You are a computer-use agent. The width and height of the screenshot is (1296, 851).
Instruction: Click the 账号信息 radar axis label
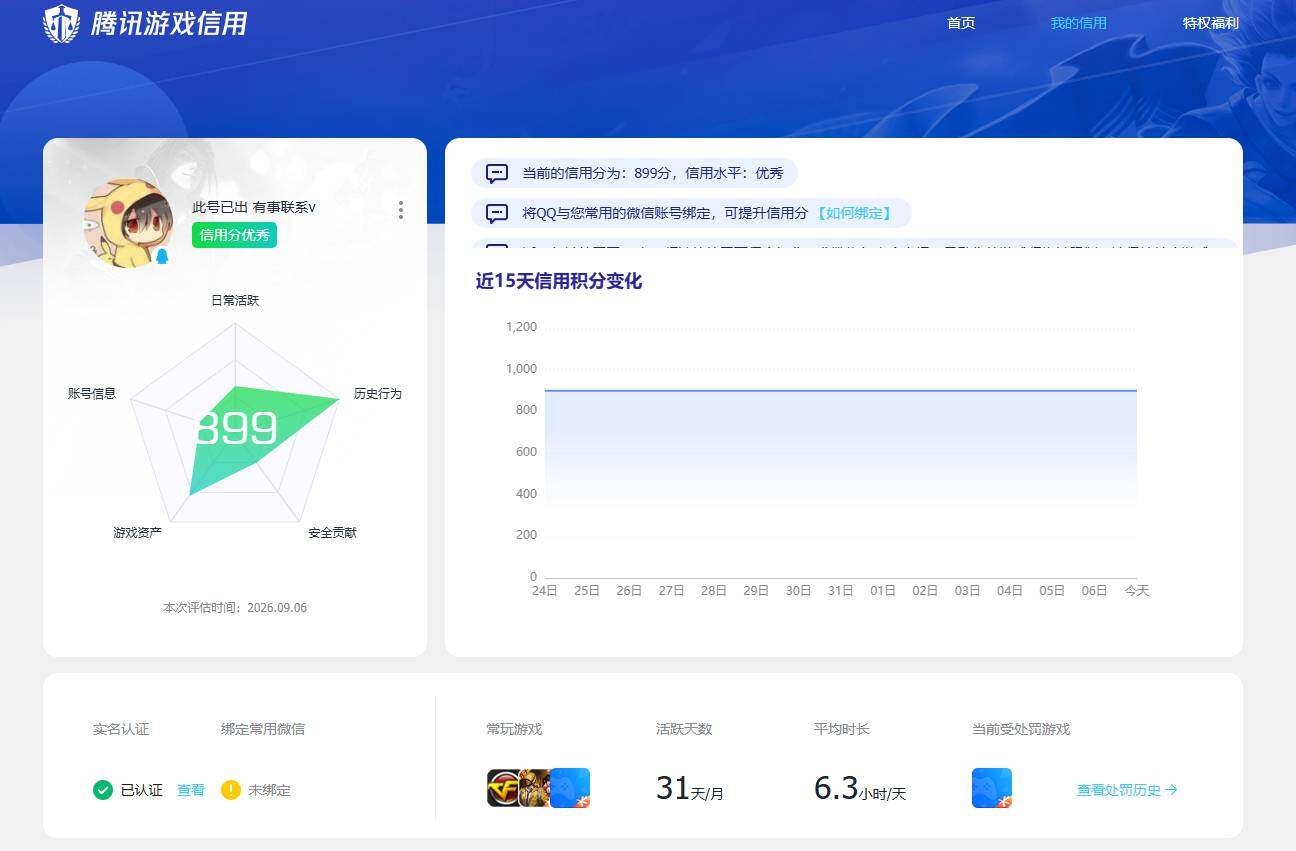(x=92, y=394)
